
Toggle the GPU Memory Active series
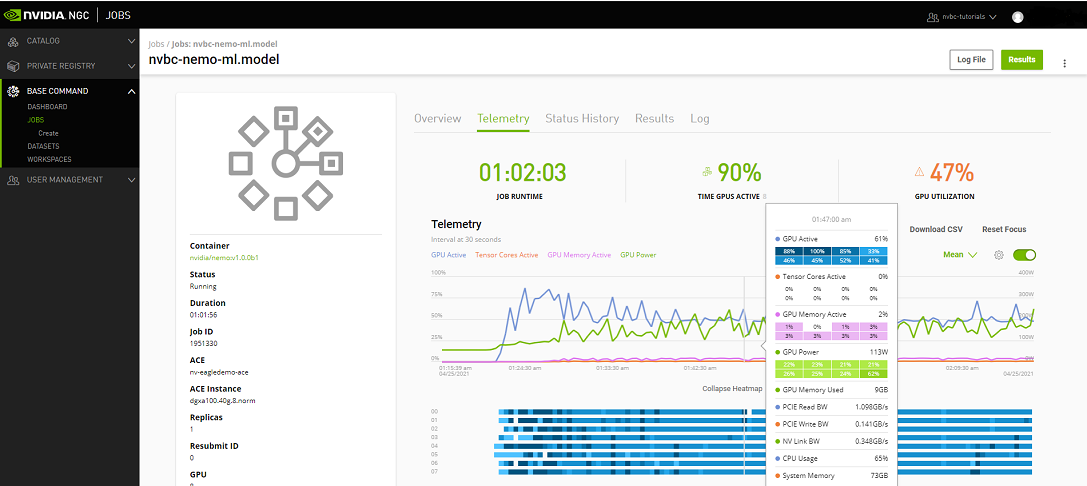click(580, 255)
